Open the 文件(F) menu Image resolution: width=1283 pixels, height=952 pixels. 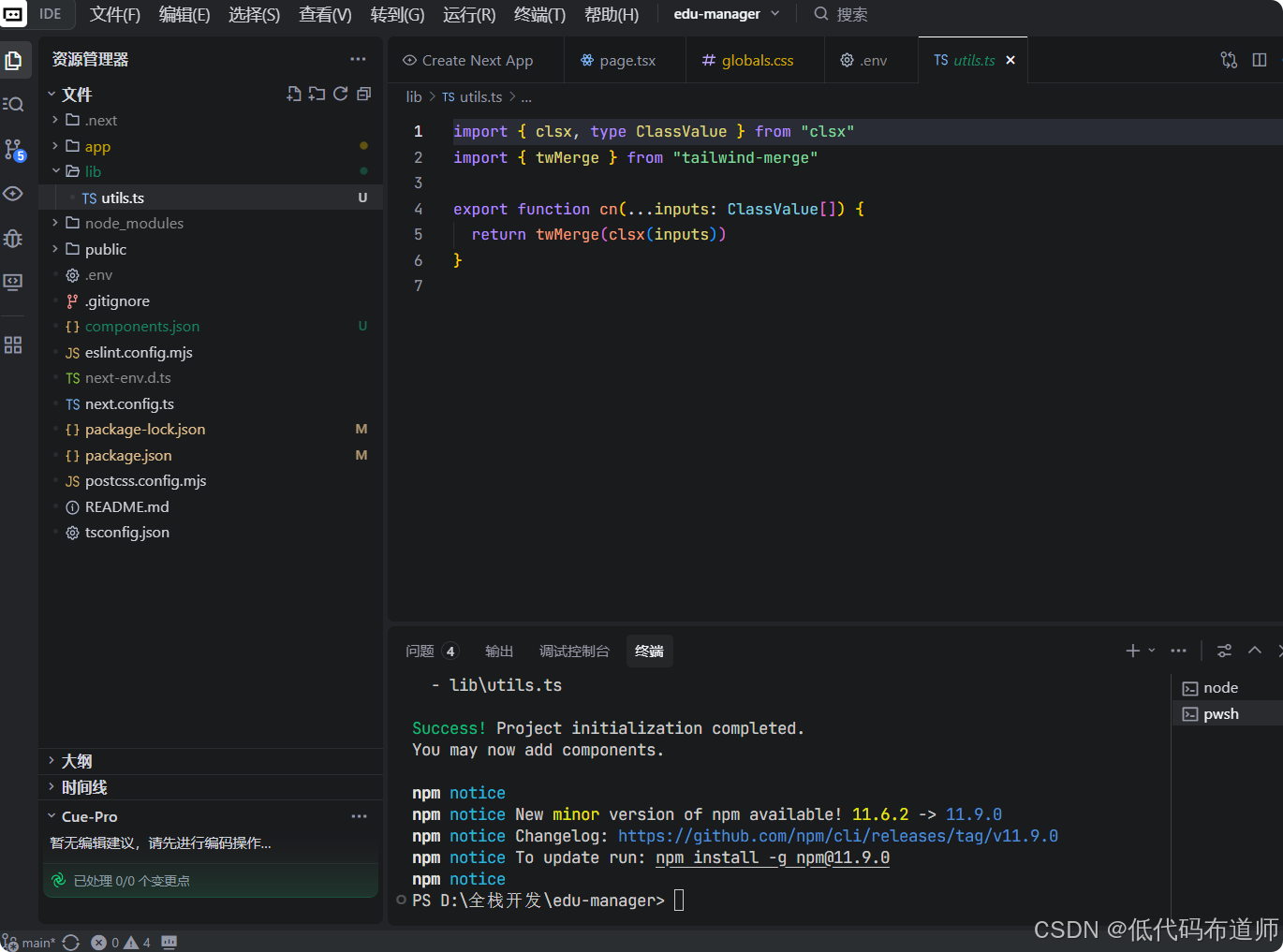click(x=115, y=14)
